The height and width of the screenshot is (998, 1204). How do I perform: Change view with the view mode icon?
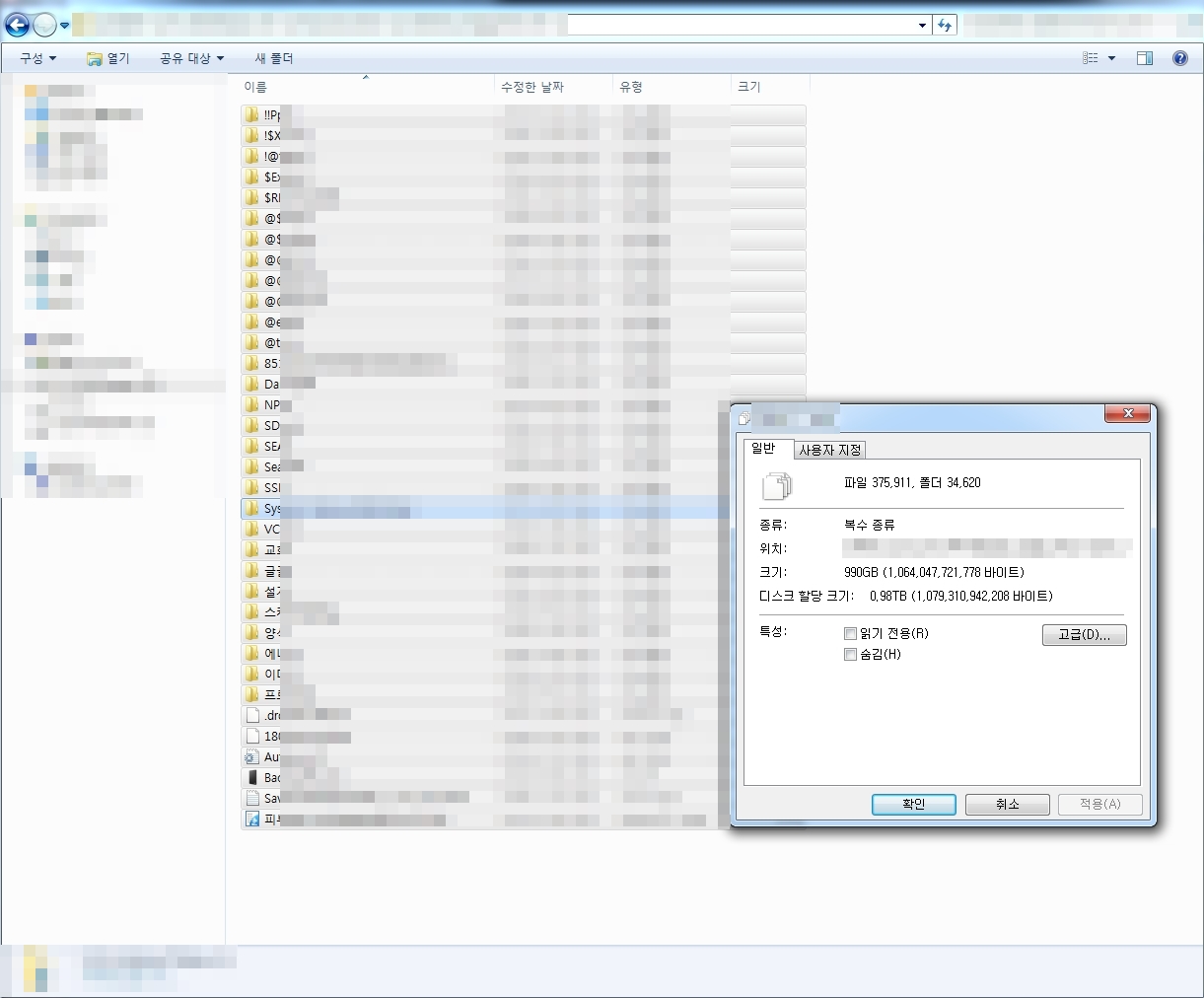(1090, 58)
